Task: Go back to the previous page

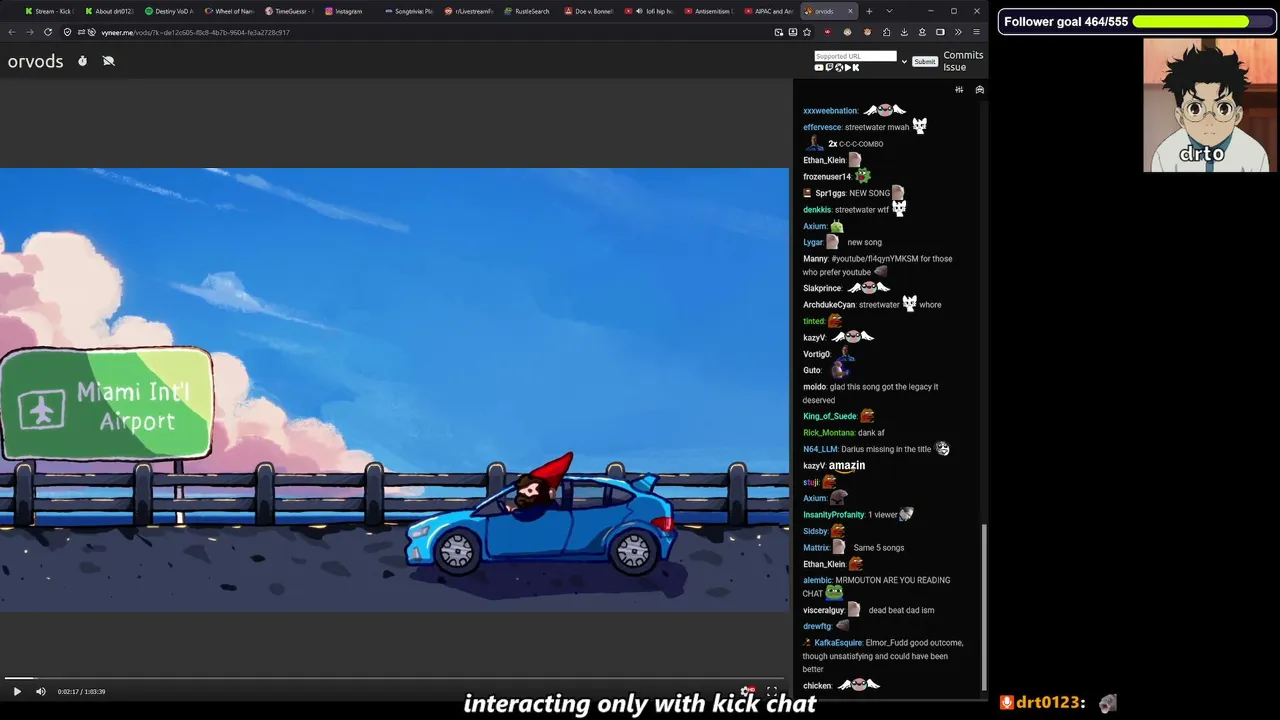Action: point(12,32)
